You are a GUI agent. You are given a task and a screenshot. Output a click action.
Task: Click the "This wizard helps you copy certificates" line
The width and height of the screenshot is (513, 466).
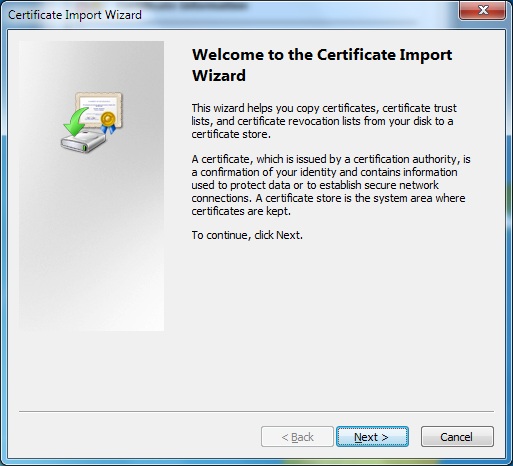(324, 108)
